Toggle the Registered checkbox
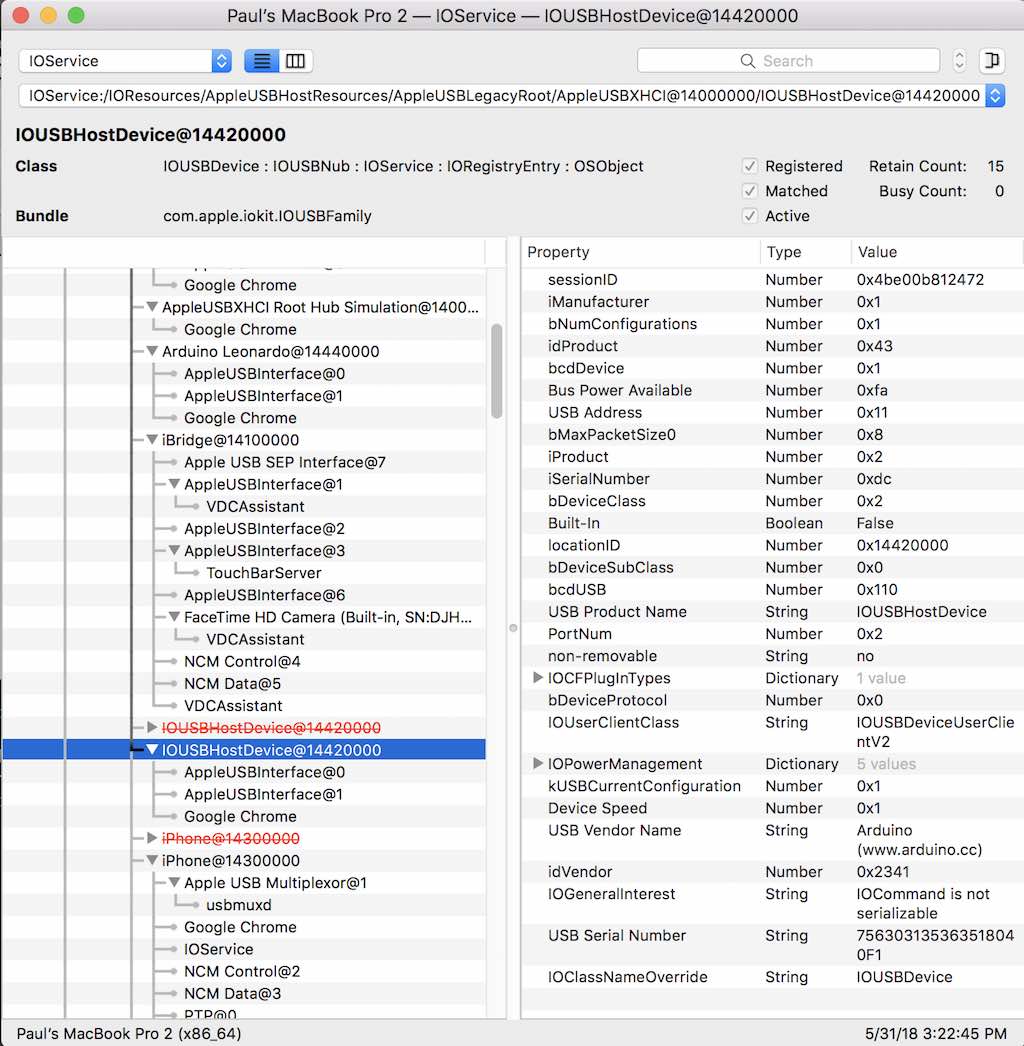1024x1046 pixels. coord(750,166)
